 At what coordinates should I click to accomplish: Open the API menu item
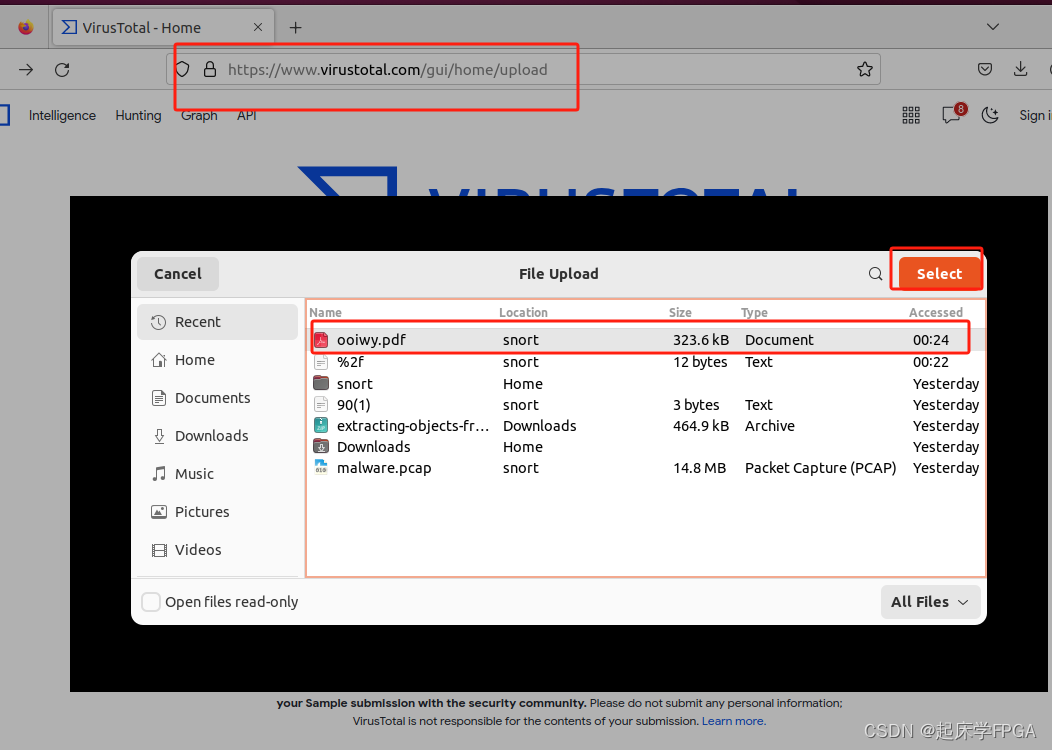246,115
